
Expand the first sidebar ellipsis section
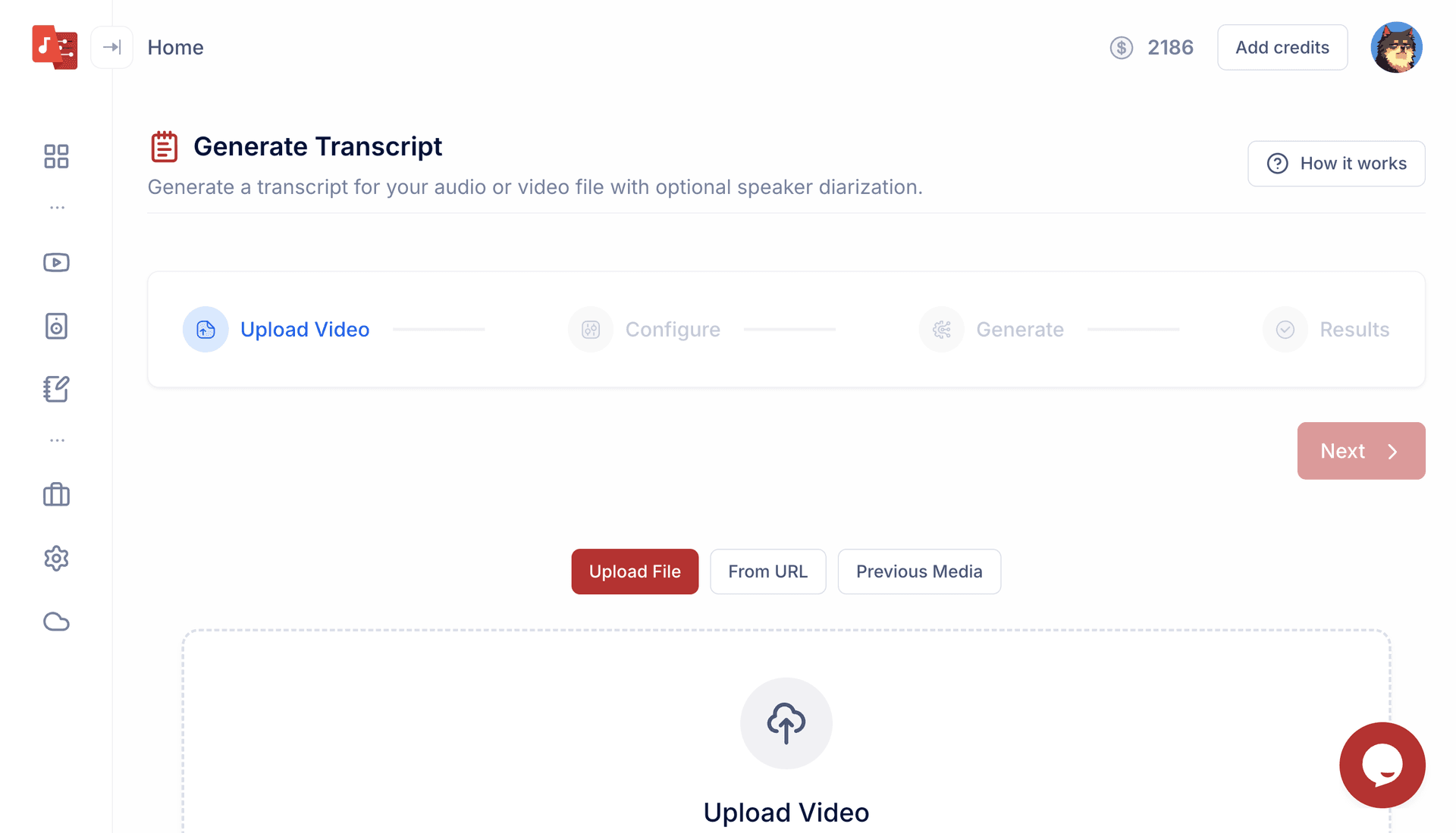57,207
